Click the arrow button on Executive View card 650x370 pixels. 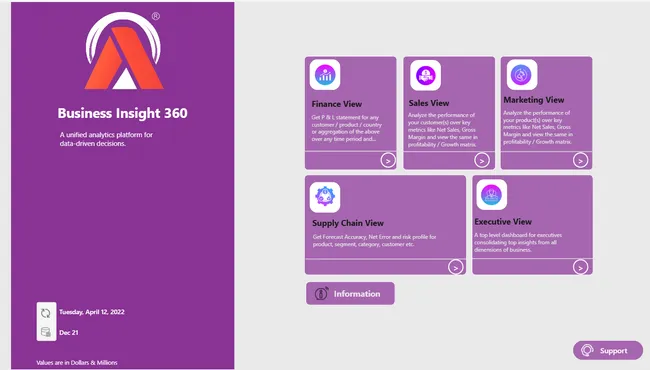click(x=580, y=267)
